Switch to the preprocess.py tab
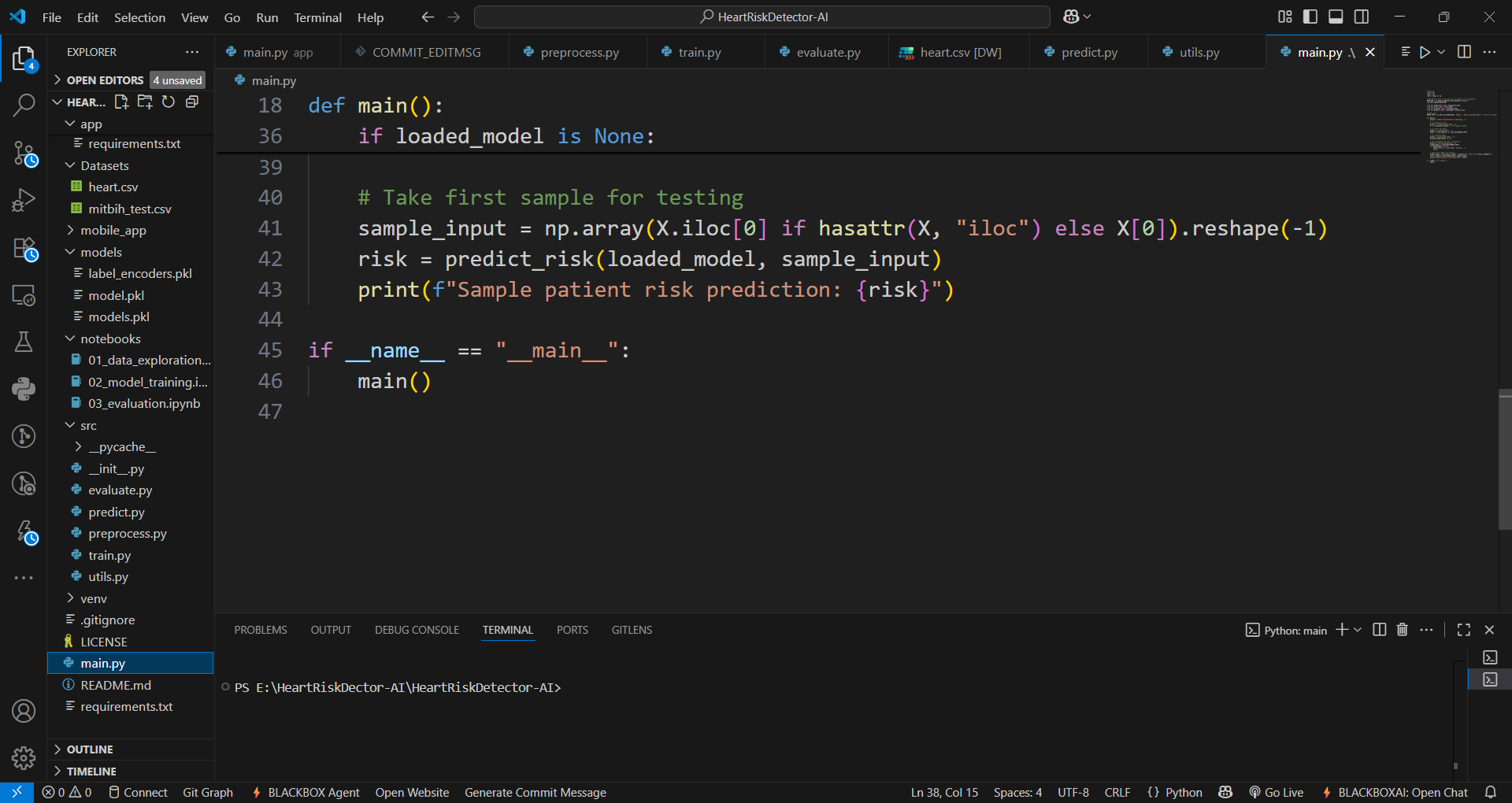Image resolution: width=1512 pixels, height=803 pixels. click(578, 52)
